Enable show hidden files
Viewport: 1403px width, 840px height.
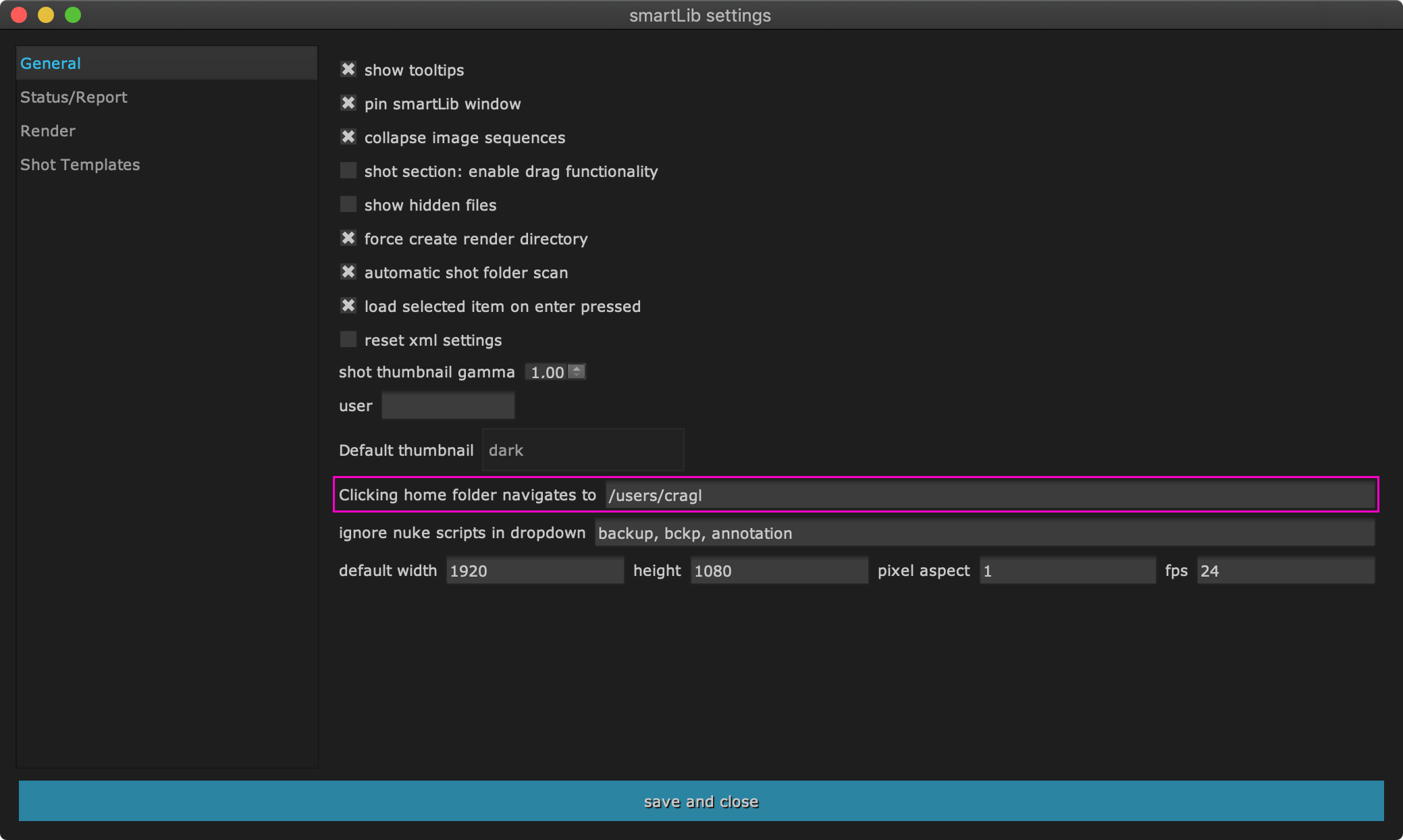tap(348, 205)
